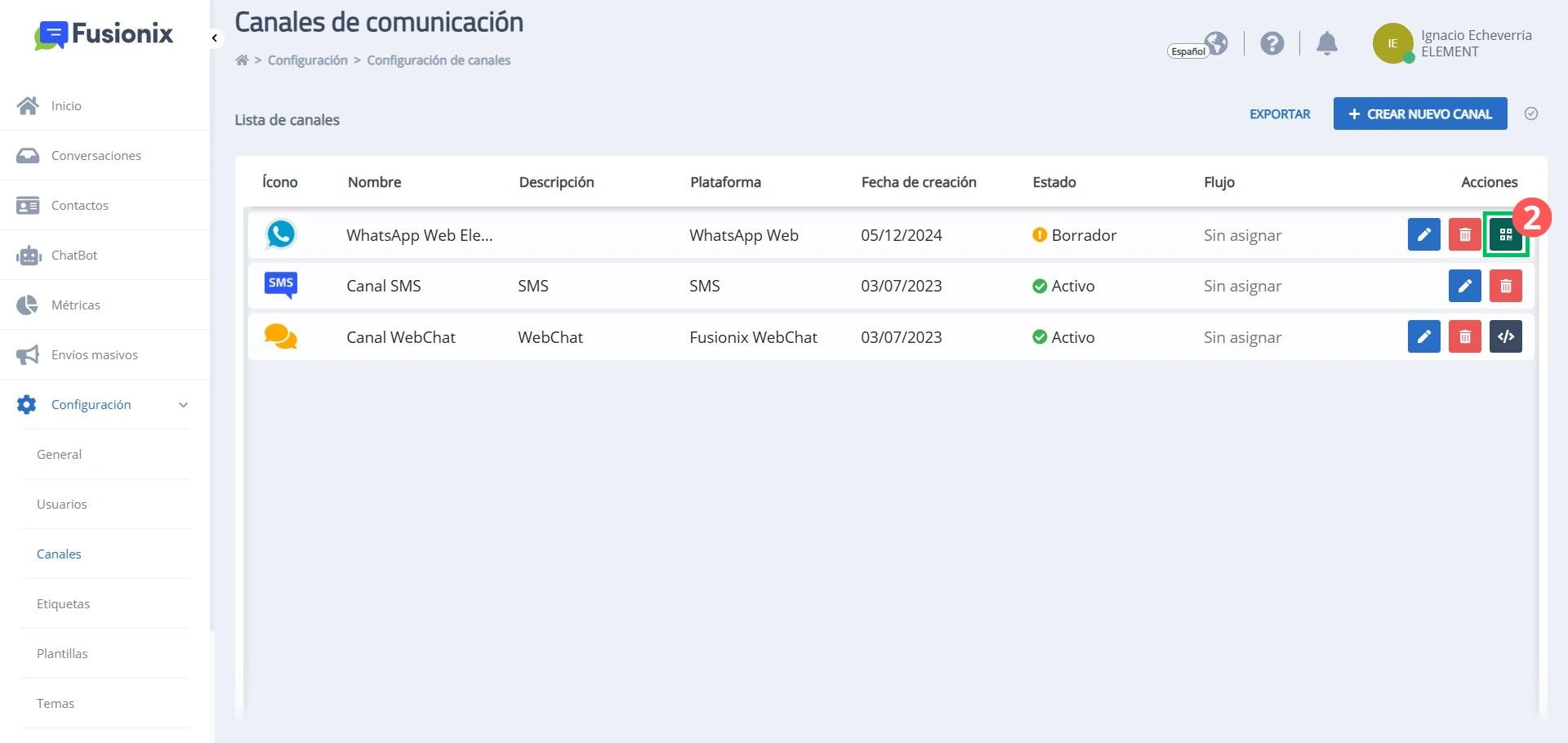The height and width of the screenshot is (743, 1568).
Task: Delete the WhatsApp Web channel via trash icon
Action: [1465, 235]
